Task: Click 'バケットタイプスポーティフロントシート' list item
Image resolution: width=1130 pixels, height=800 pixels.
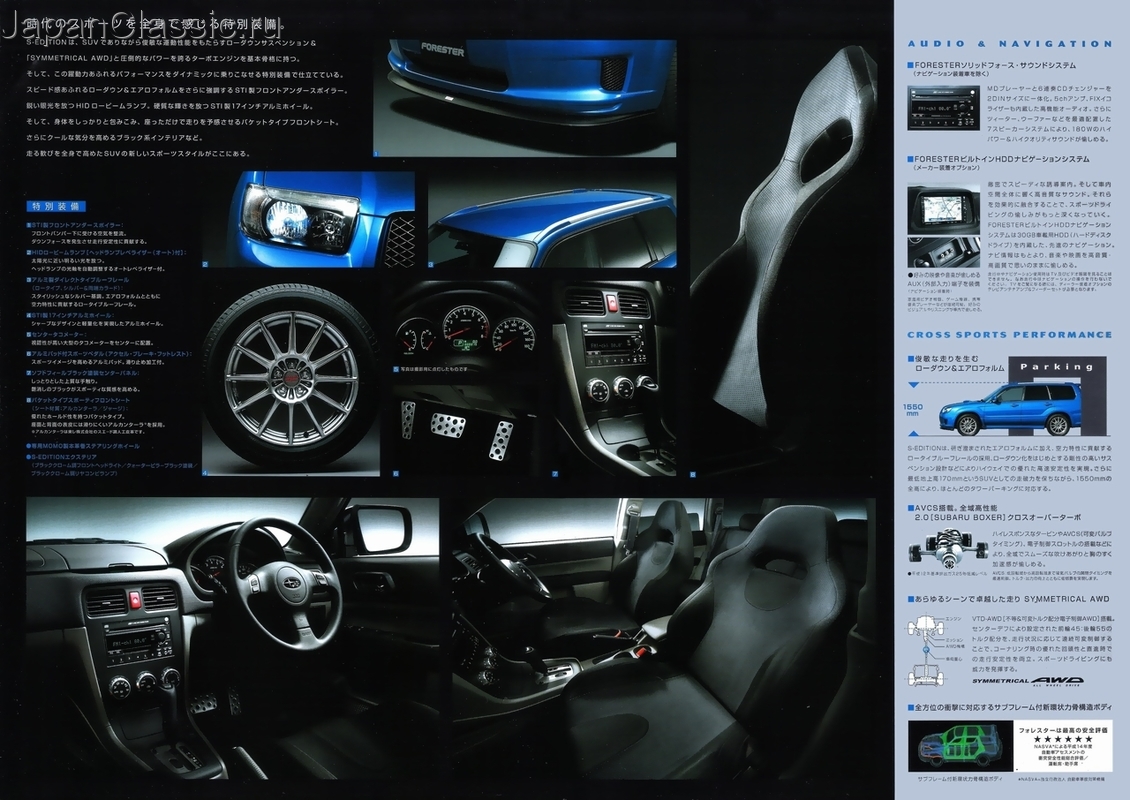Action: click(x=78, y=400)
